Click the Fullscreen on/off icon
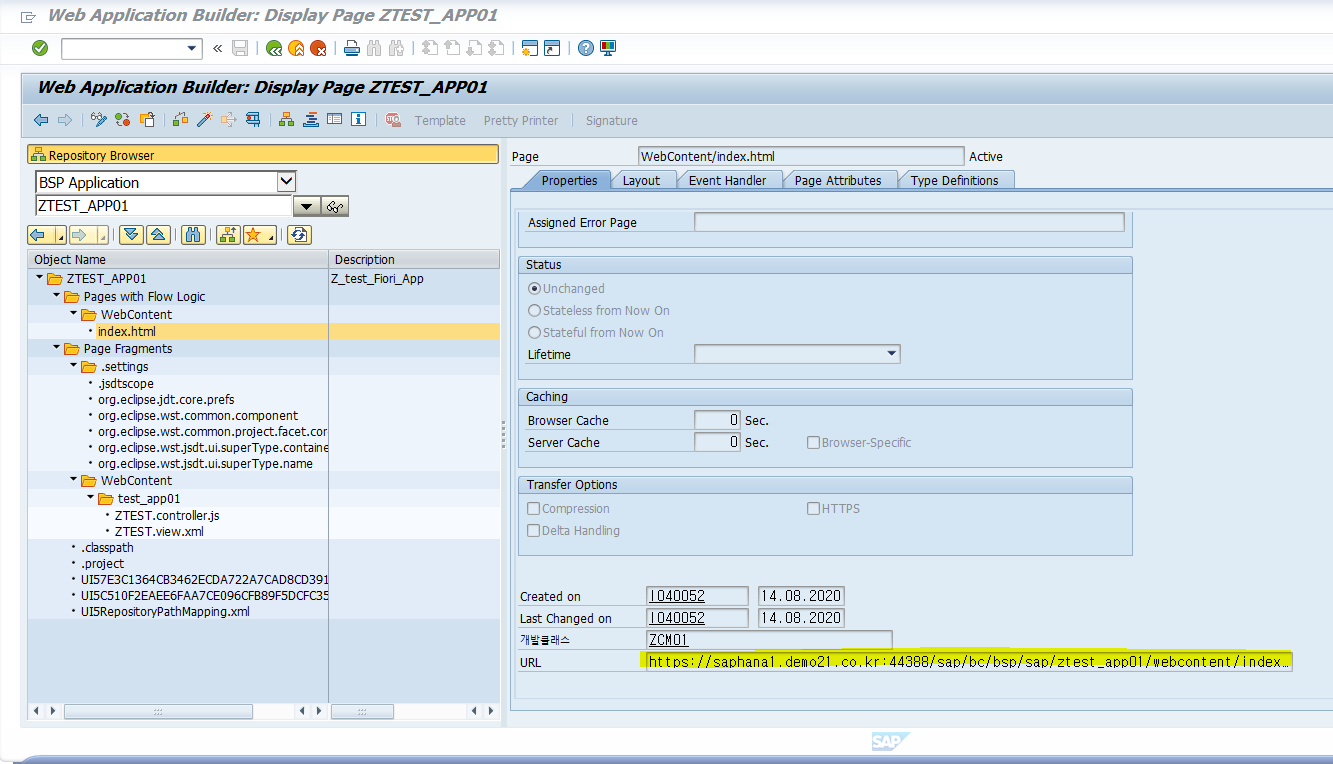 tap(334, 120)
